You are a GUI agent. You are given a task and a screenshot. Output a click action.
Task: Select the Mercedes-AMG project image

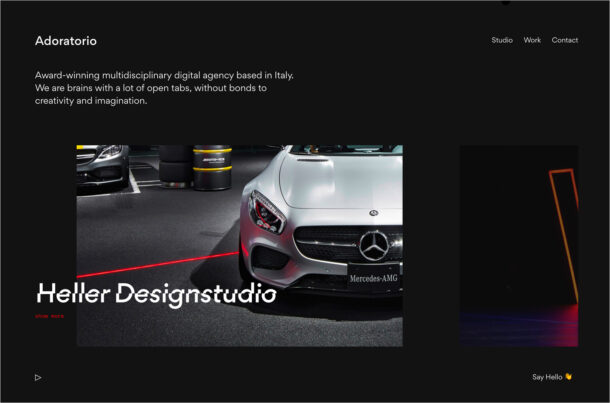click(240, 245)
